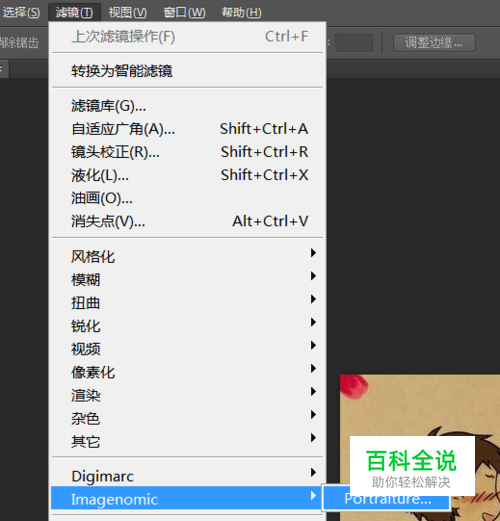
Task: Open the 窗口(W) menu
Action: (184, 13)
